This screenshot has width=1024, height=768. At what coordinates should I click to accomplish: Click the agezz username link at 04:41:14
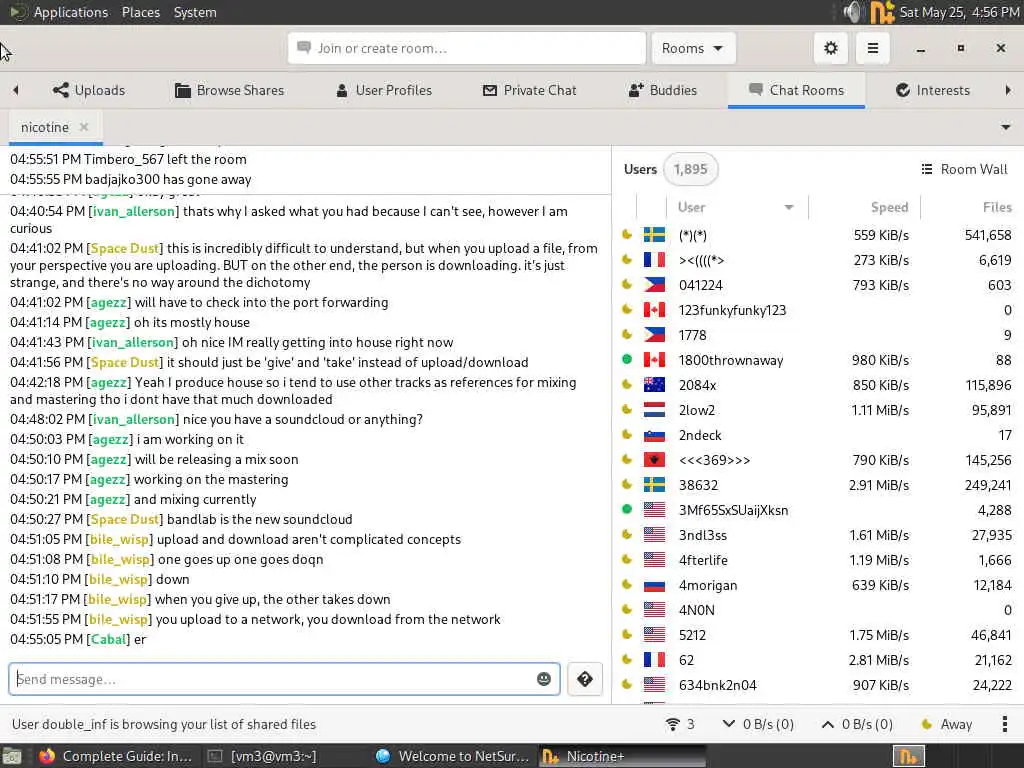pyautogui.click(x=110, y=322)
